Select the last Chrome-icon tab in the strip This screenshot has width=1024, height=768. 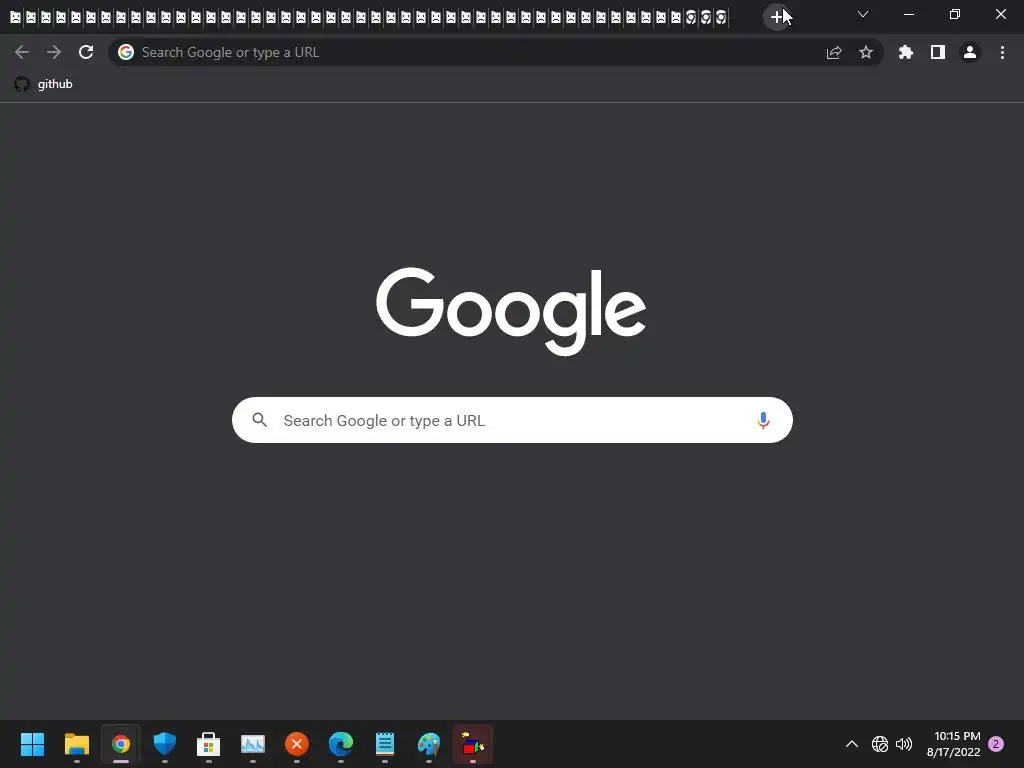[721, 17]
